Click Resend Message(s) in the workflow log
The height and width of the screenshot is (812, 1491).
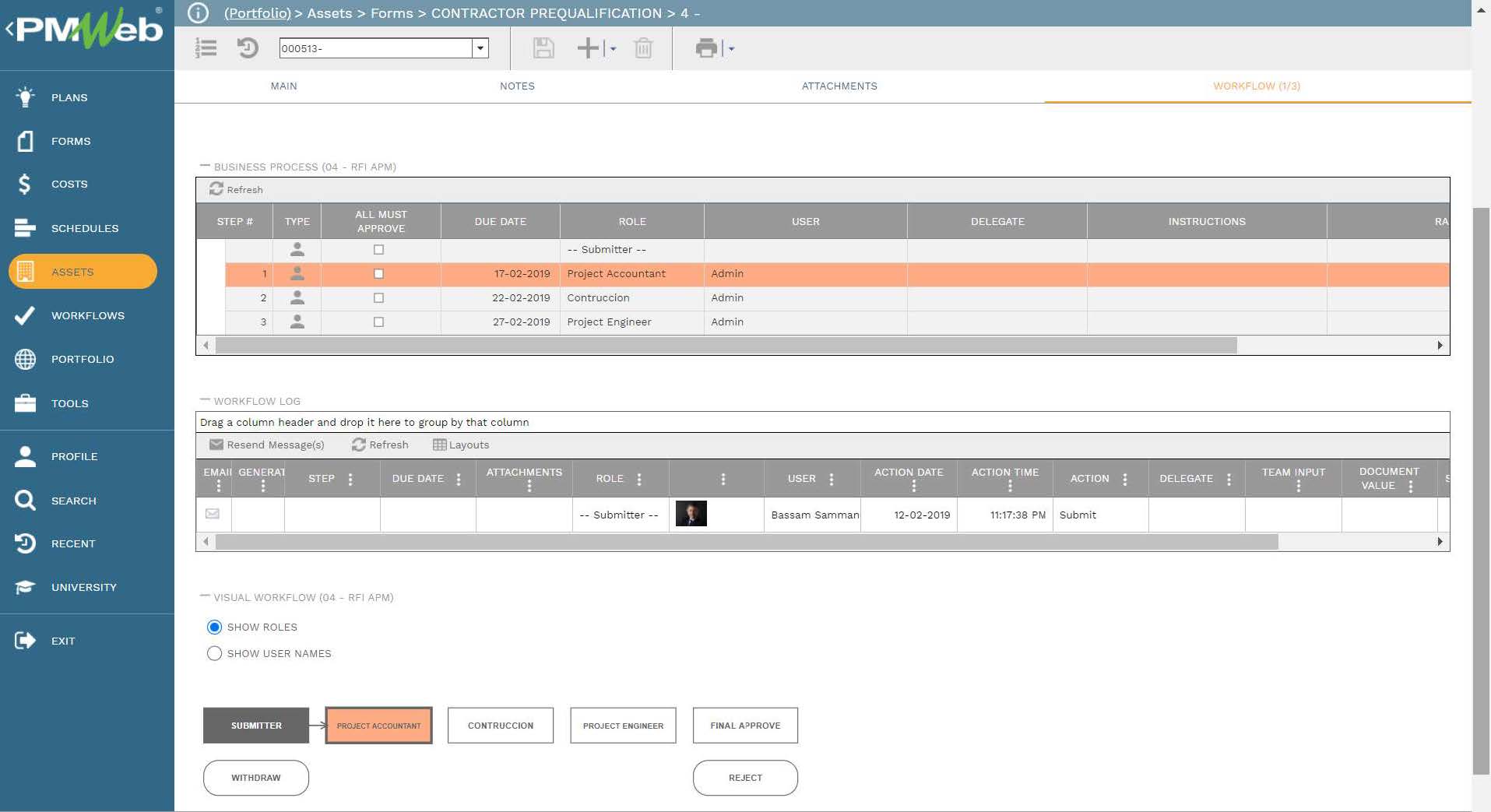coord(268,445)
